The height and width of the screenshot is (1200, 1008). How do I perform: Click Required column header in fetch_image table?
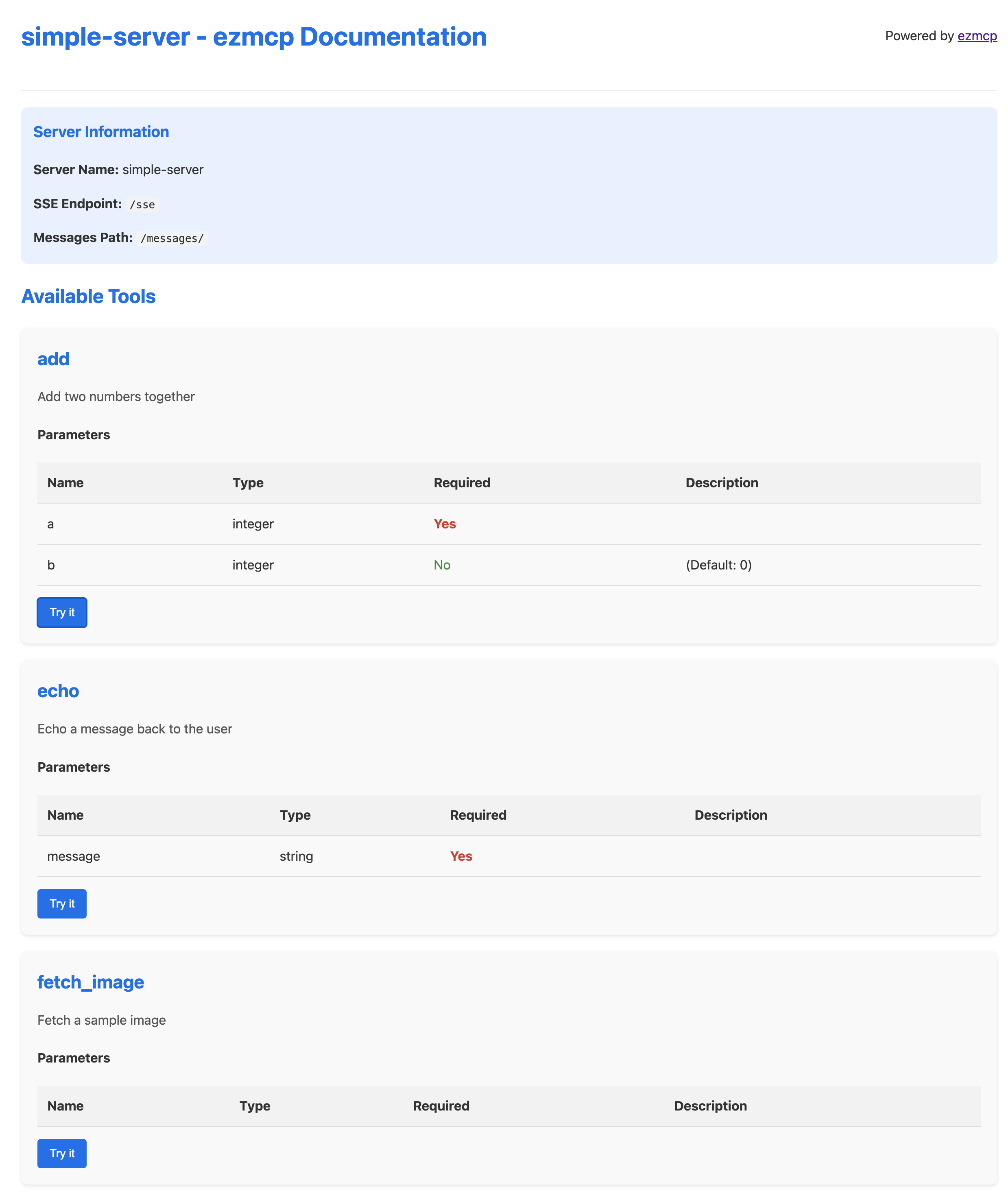click(441, 1106)
